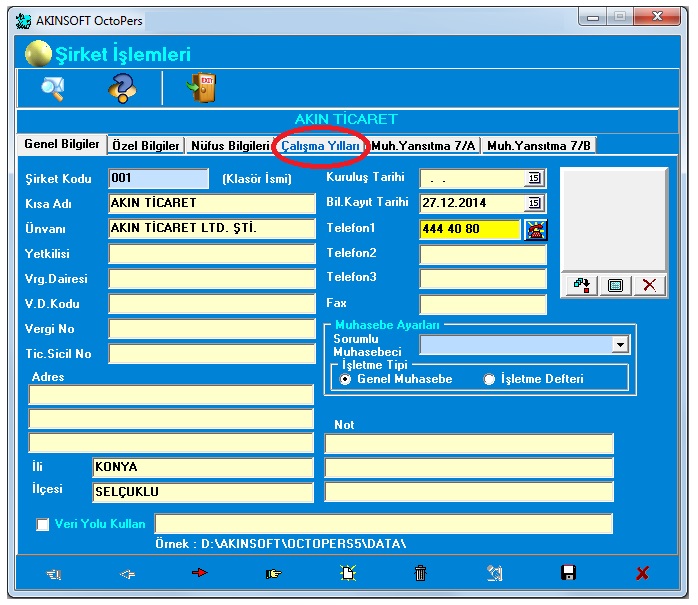This screenshot has width=698, height=605.
Task: Remove the logo with the red X
Action: pos(649,285)
